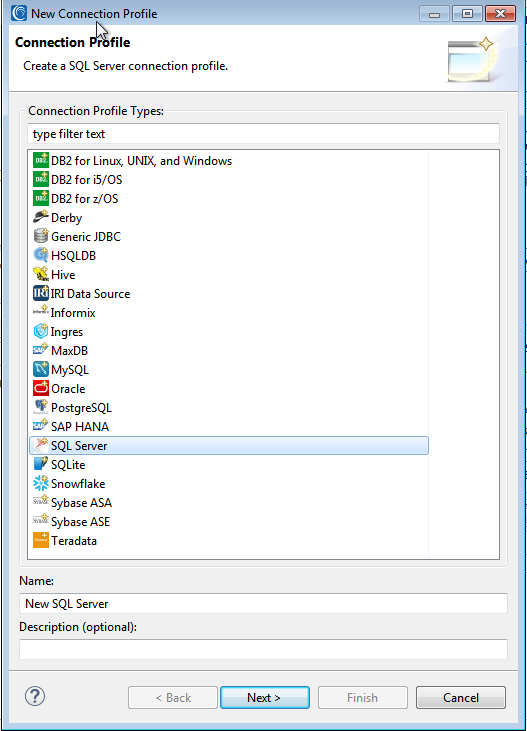527x731 pixels.
Task: Click the Description optional field
Action: 264,649
